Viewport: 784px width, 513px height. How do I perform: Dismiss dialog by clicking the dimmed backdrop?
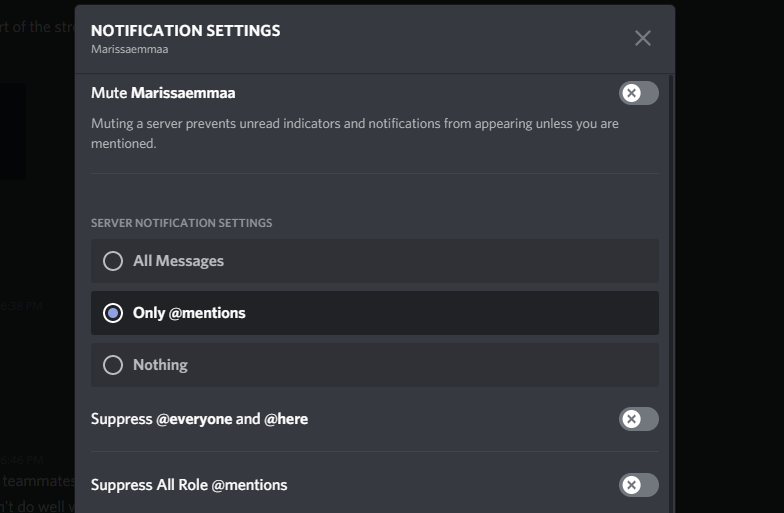pos(730,250)
